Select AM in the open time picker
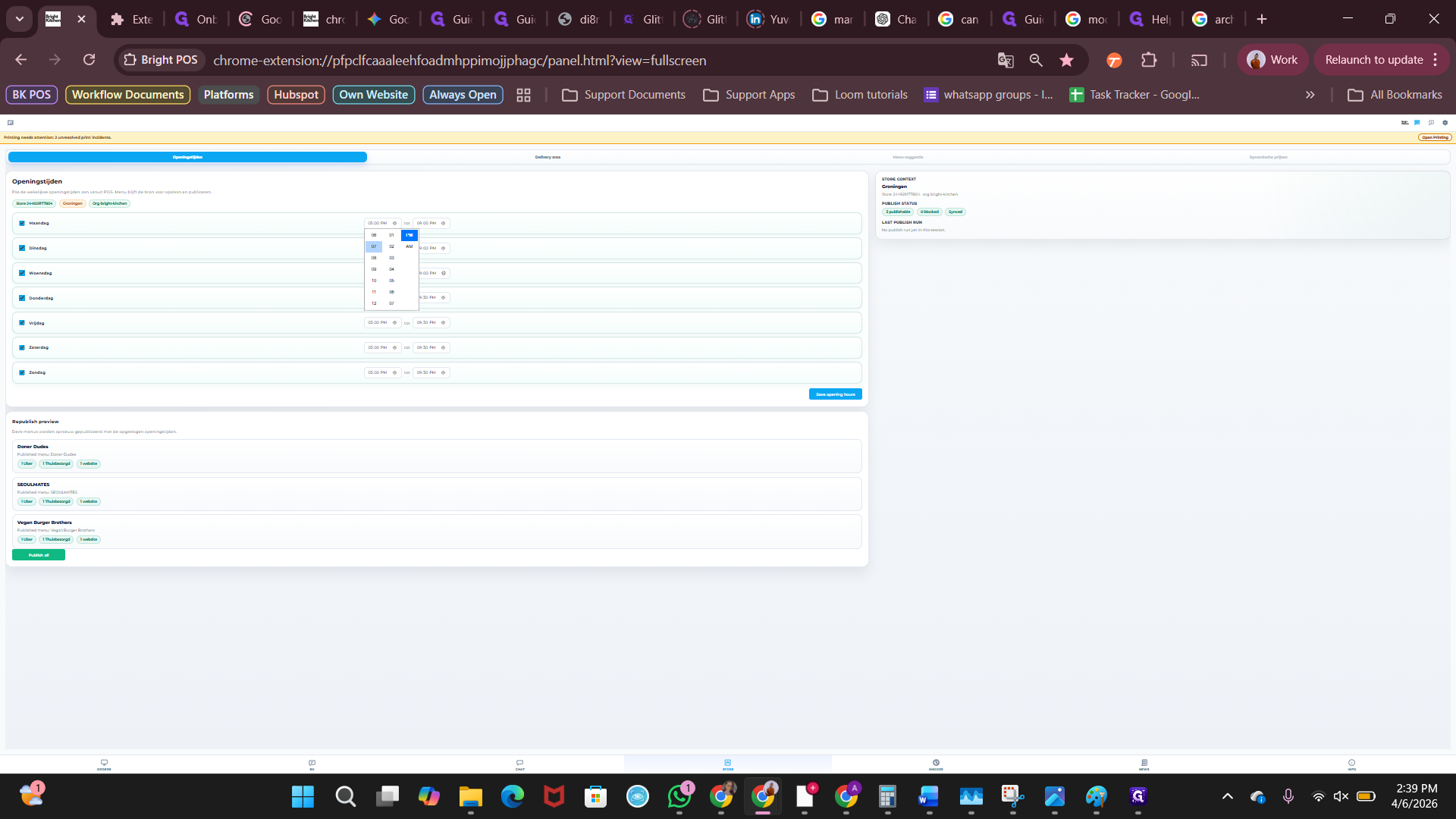Image resolution: width=1456 pixels, height=819 pixels. [409, 246]
